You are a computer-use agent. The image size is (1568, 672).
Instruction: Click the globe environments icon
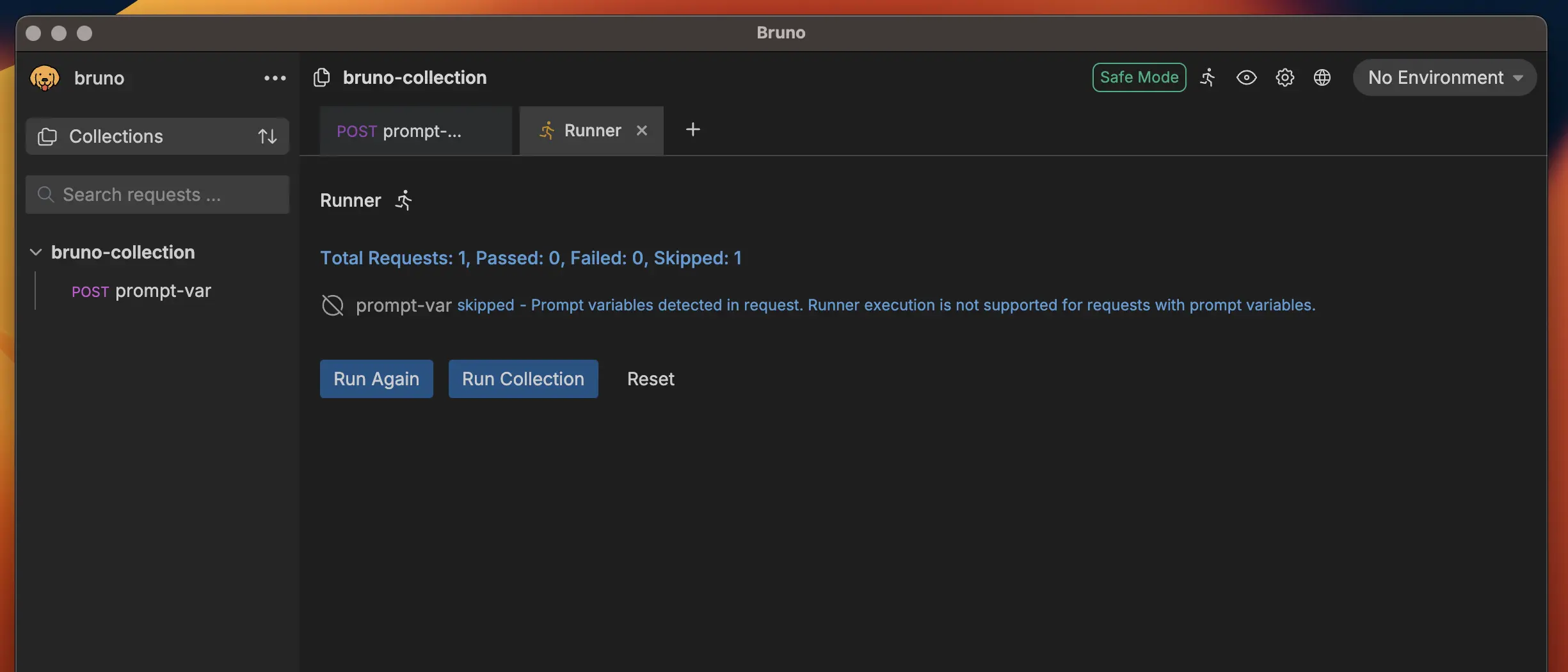pyautogui.click(x=1322, y=77)
